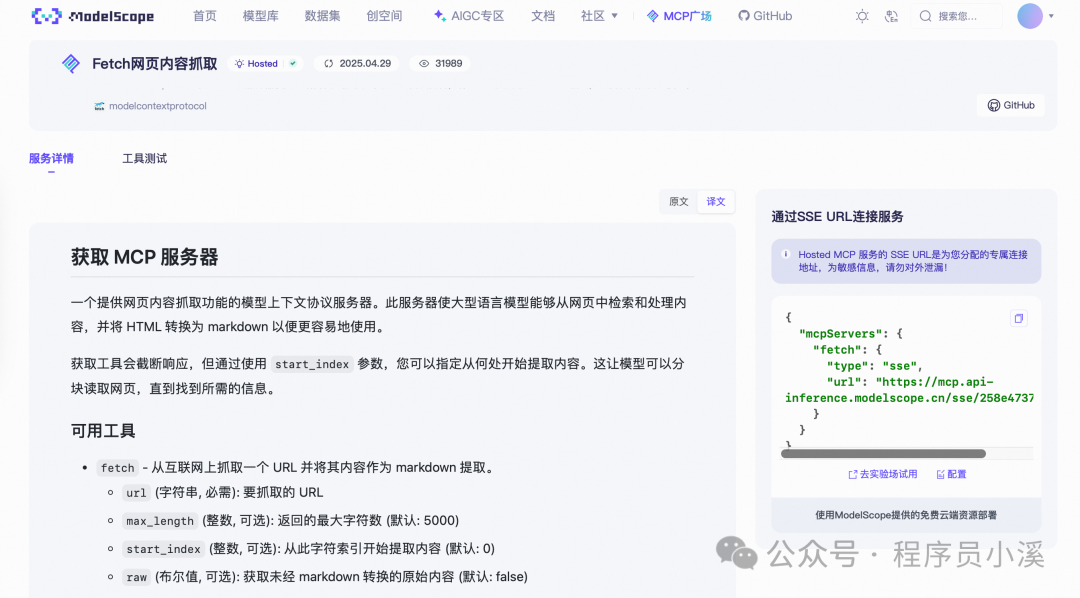1080x598 pixels.
Task: Copy the mcpServers config code
Action: pyautogui.click(x=1019, y=318)
